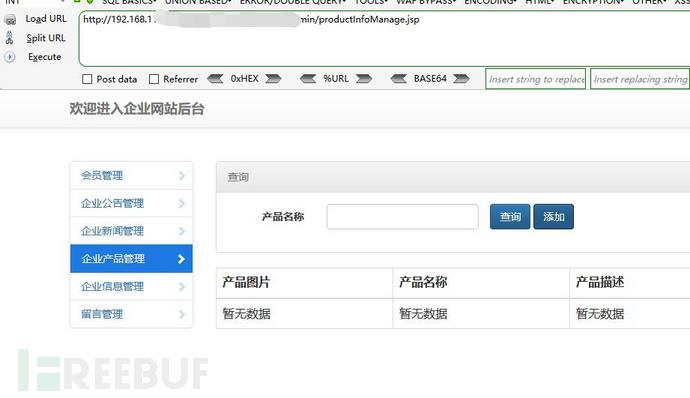690x398 pixels.
Task: Click the 查询 panel header
Action: pyautogui.click(x=453, y=177)
